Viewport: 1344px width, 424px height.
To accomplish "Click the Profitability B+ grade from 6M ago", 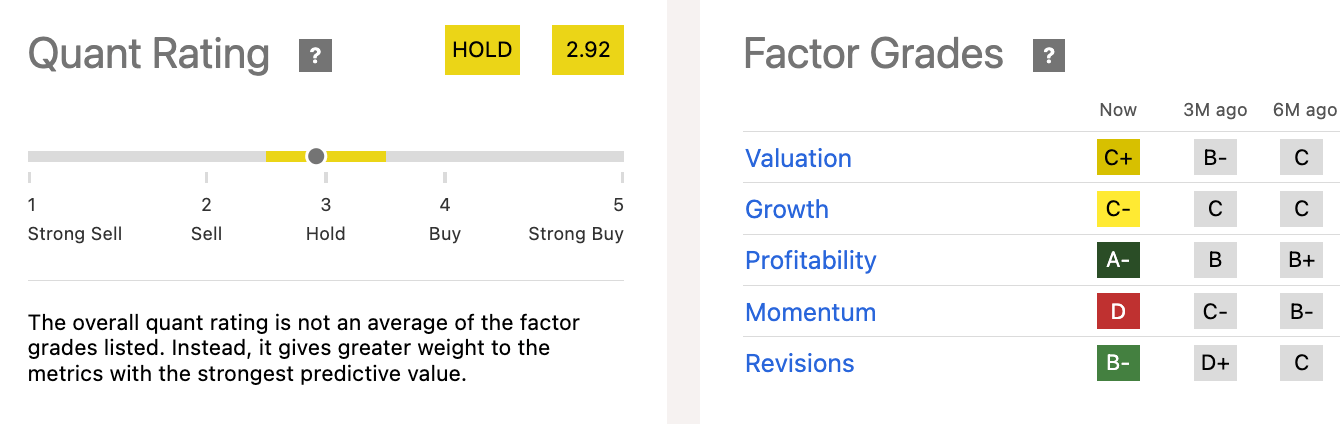I will click(1301, 260).
